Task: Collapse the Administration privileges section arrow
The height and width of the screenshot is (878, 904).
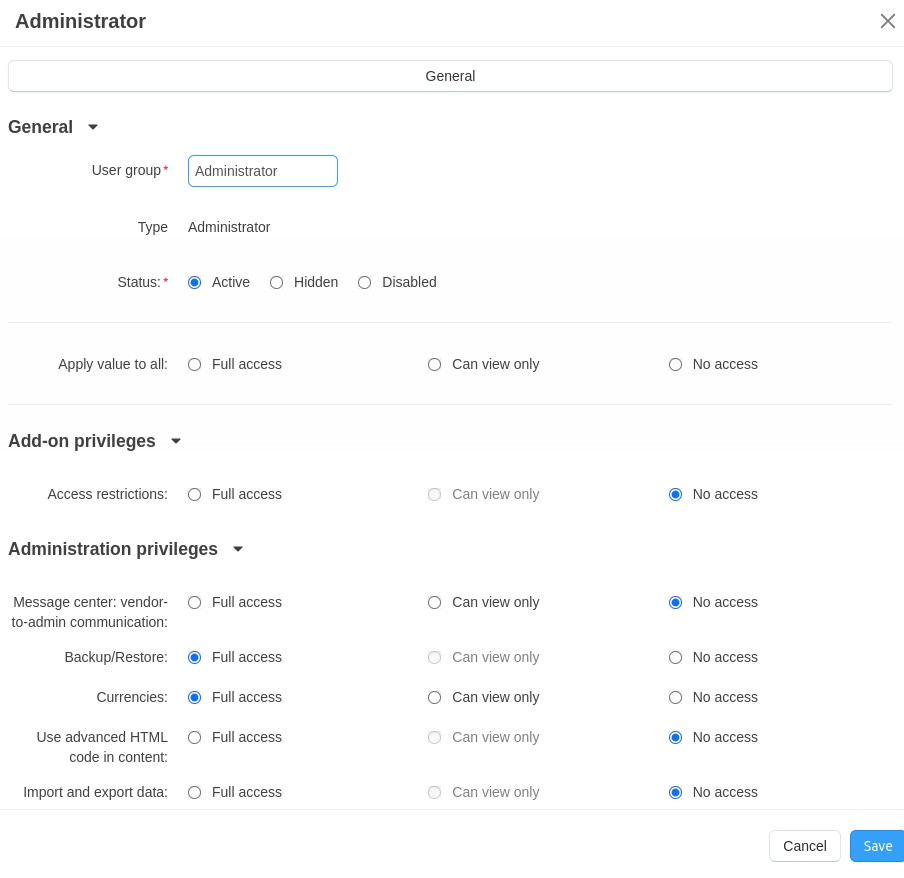Action: 238,549
